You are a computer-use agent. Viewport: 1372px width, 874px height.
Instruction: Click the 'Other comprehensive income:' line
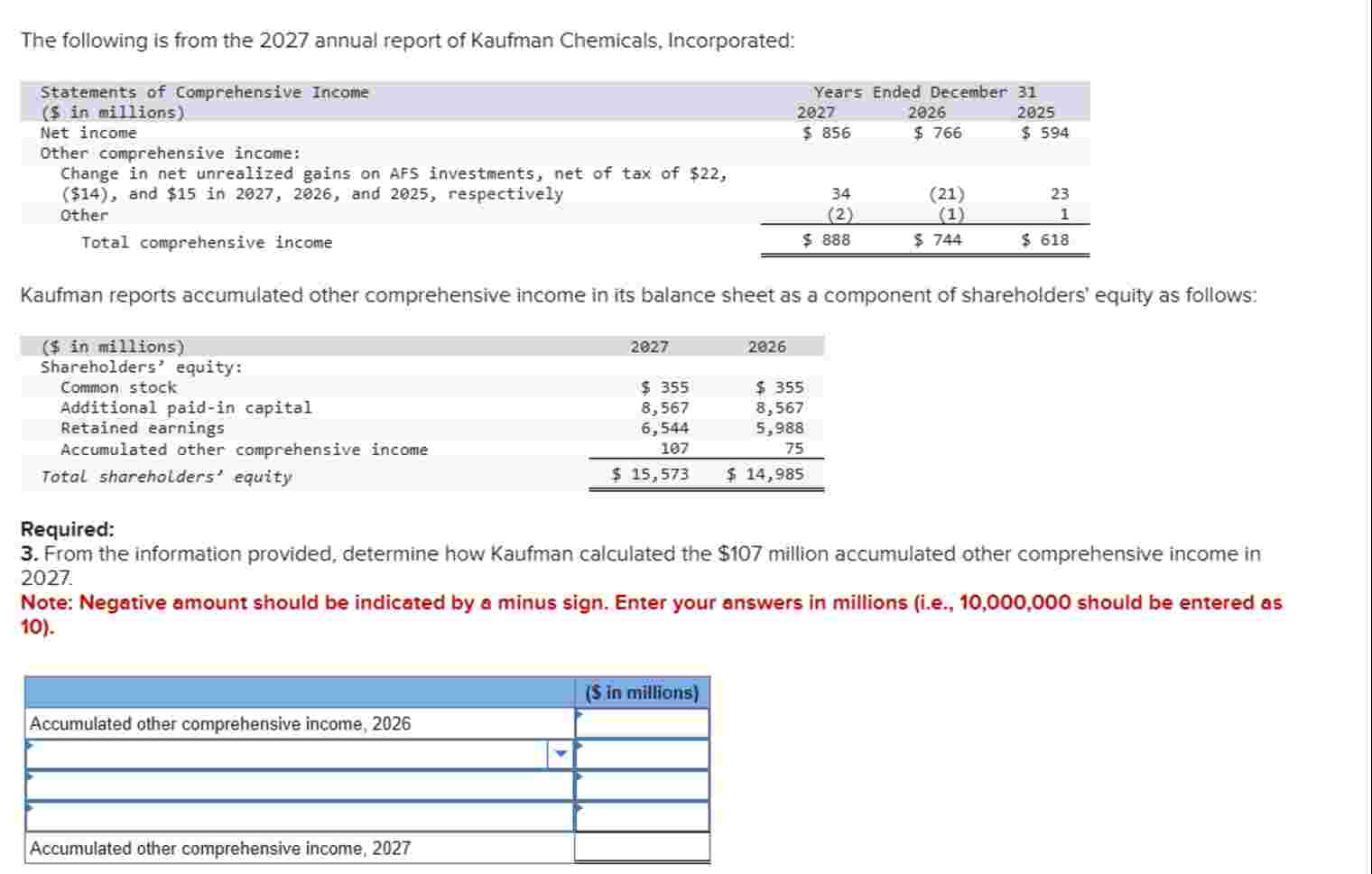point(171,153)
